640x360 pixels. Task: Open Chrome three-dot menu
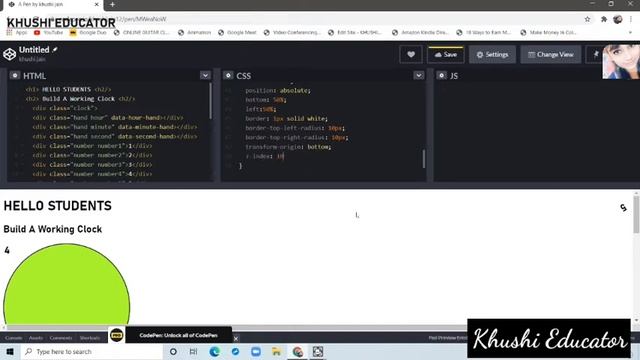[x=631, y=19]
